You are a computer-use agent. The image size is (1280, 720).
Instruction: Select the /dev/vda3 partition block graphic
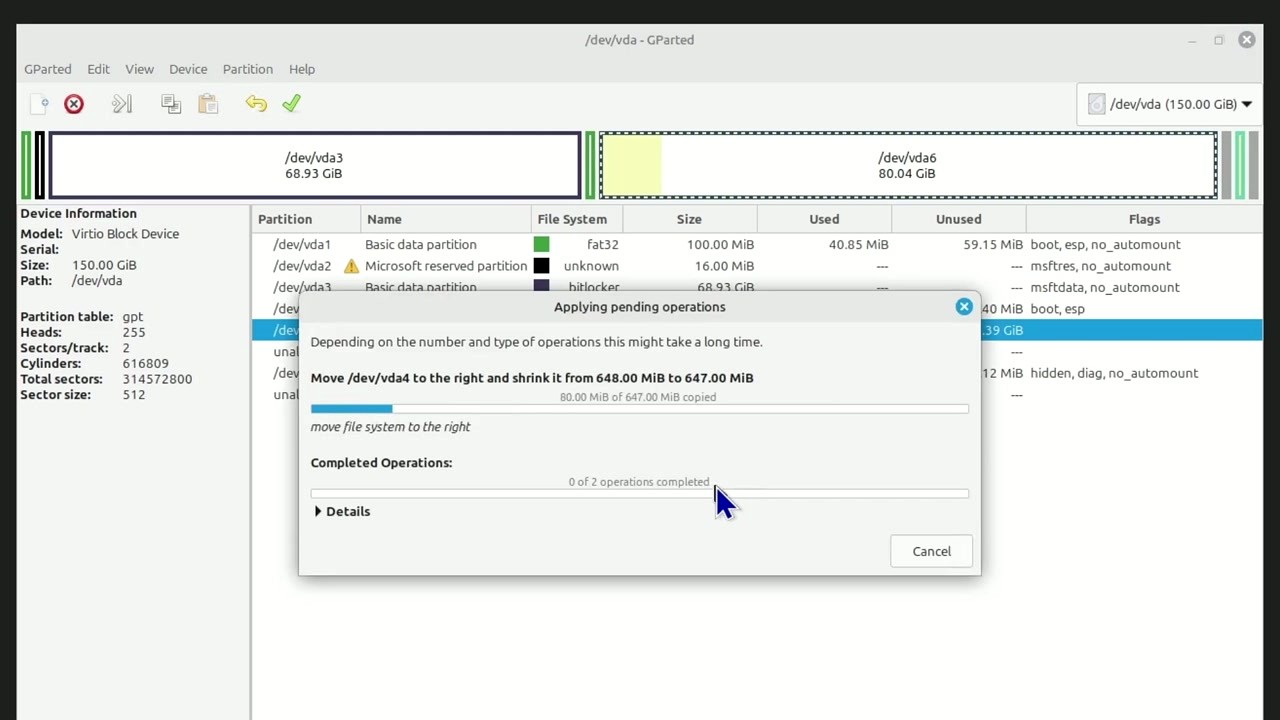313,165
